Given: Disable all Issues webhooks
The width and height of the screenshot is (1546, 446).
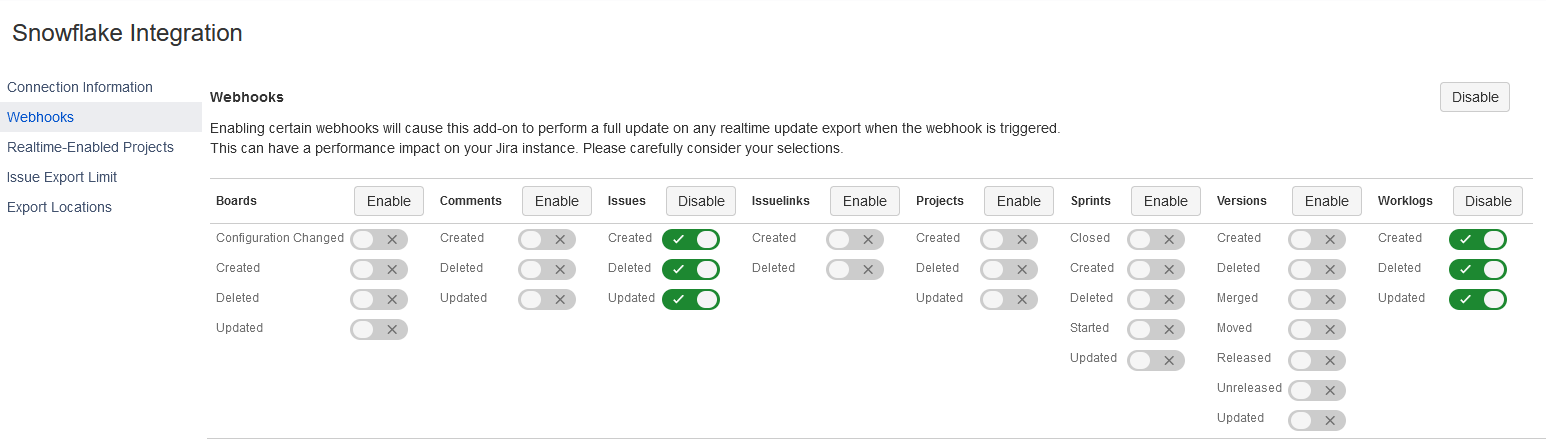Looking at the screenshot, I should (x=700, y=201).
